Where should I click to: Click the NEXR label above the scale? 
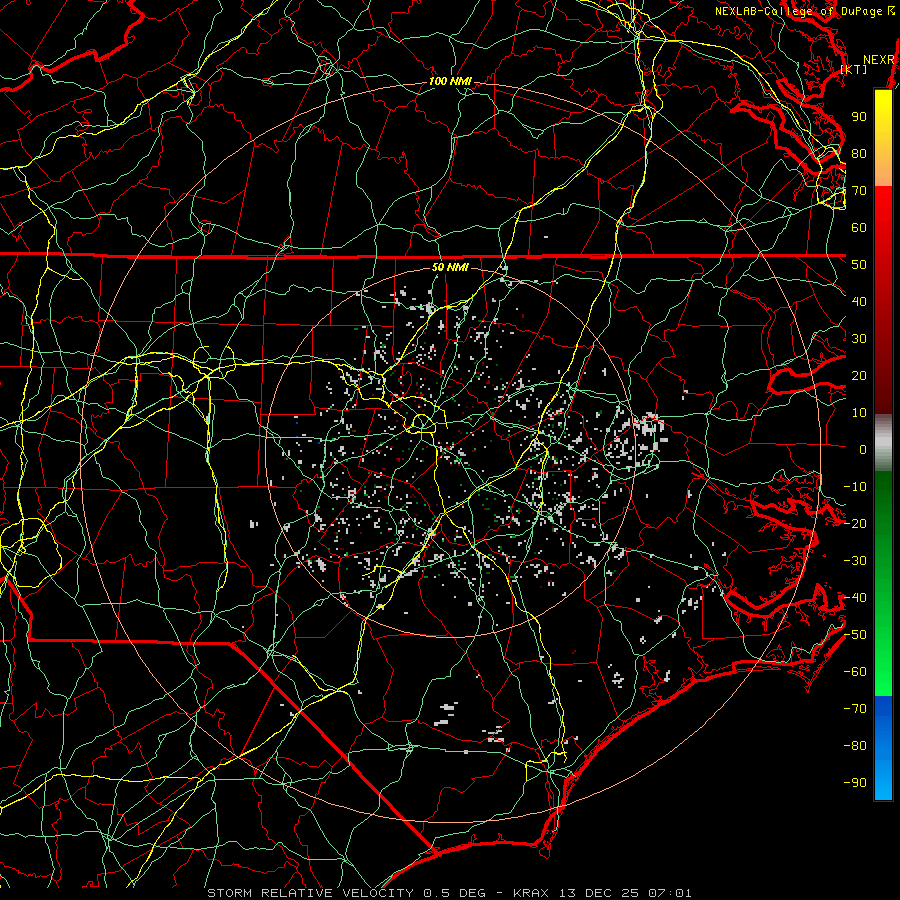pos(879,60)
